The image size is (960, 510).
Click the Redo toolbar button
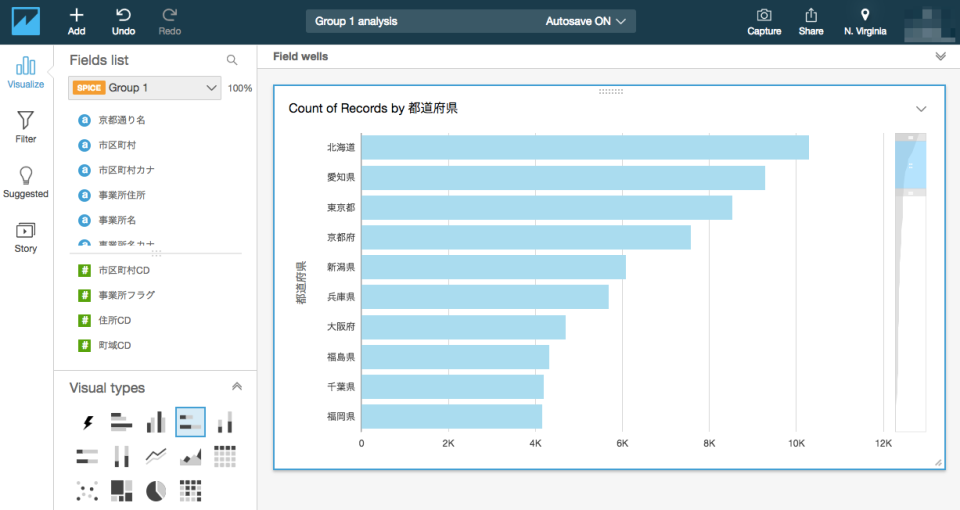(170, 21)
